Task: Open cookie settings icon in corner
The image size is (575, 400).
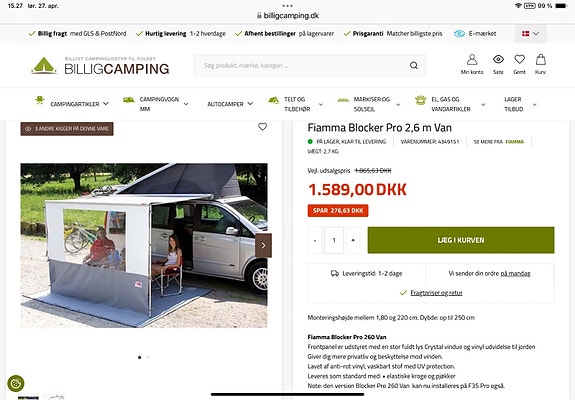Action: pos(15,384)
